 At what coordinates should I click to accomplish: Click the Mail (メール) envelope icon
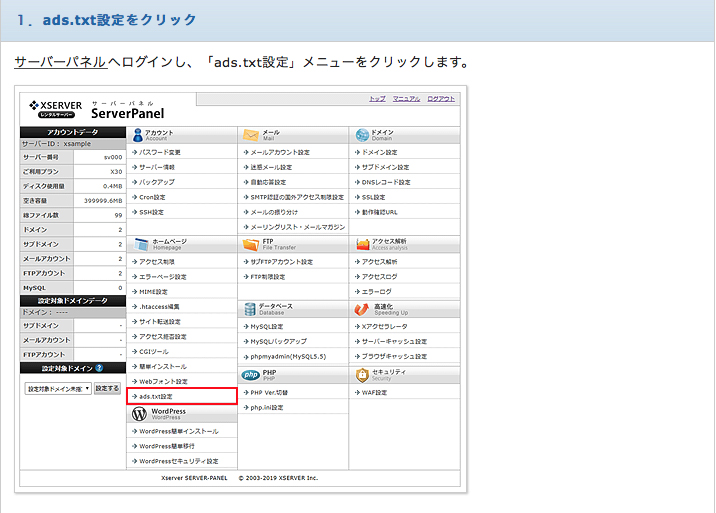tap(251, 135)
